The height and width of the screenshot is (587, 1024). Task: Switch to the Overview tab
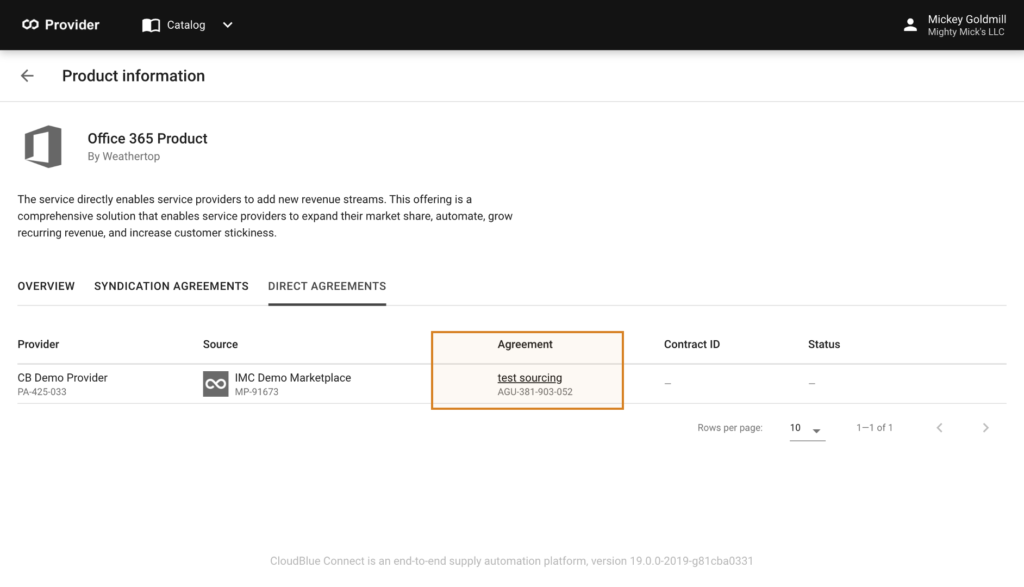click(x=46, y=286)
